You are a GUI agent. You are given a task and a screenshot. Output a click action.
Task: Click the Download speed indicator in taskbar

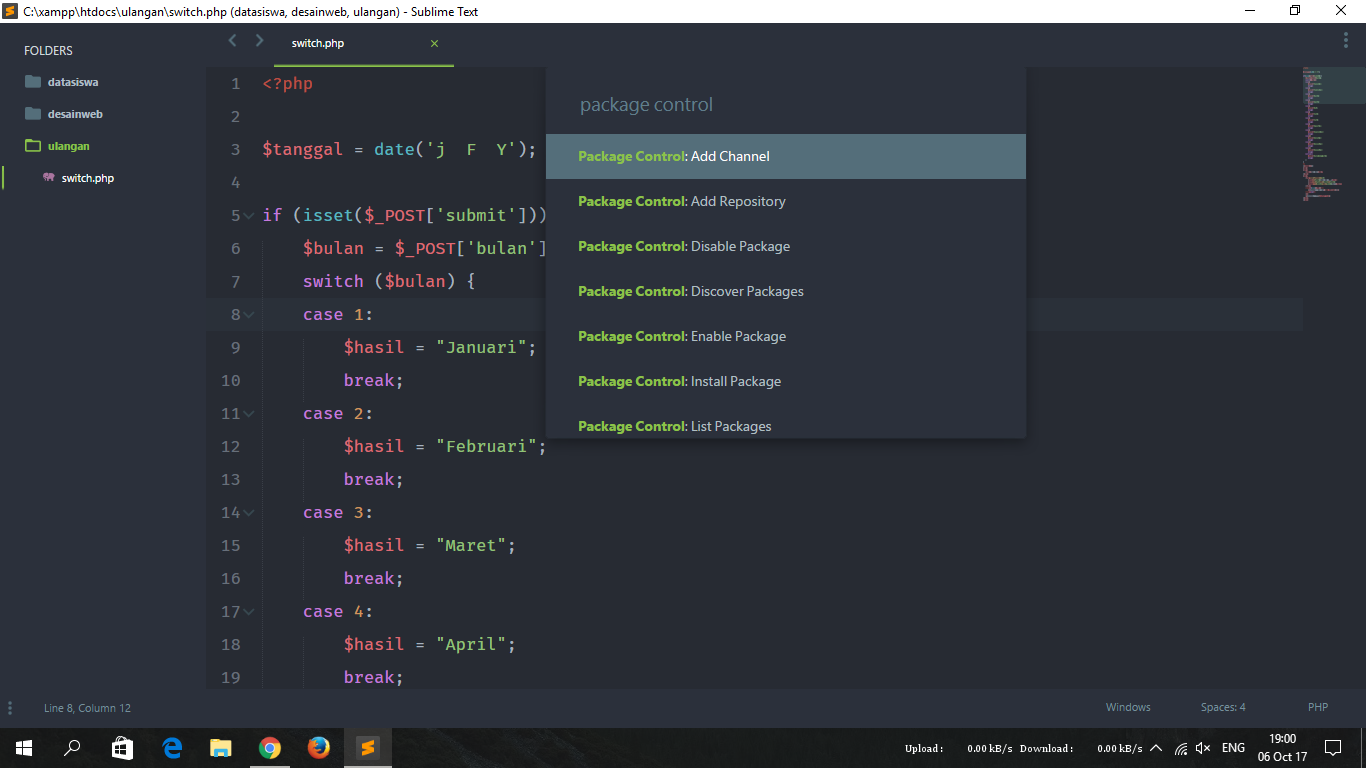pos(1081,748)
